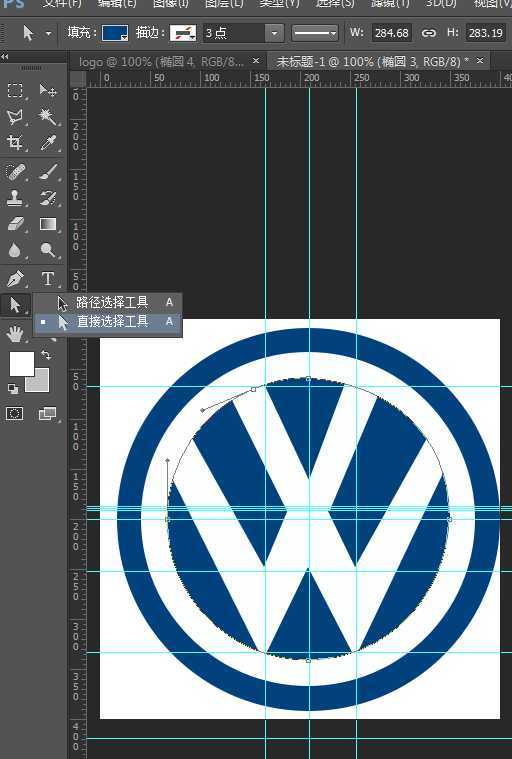Click the stroke width field showing 3点
The height and width of the screenshot is (759, 512).
tap(234, 33)
